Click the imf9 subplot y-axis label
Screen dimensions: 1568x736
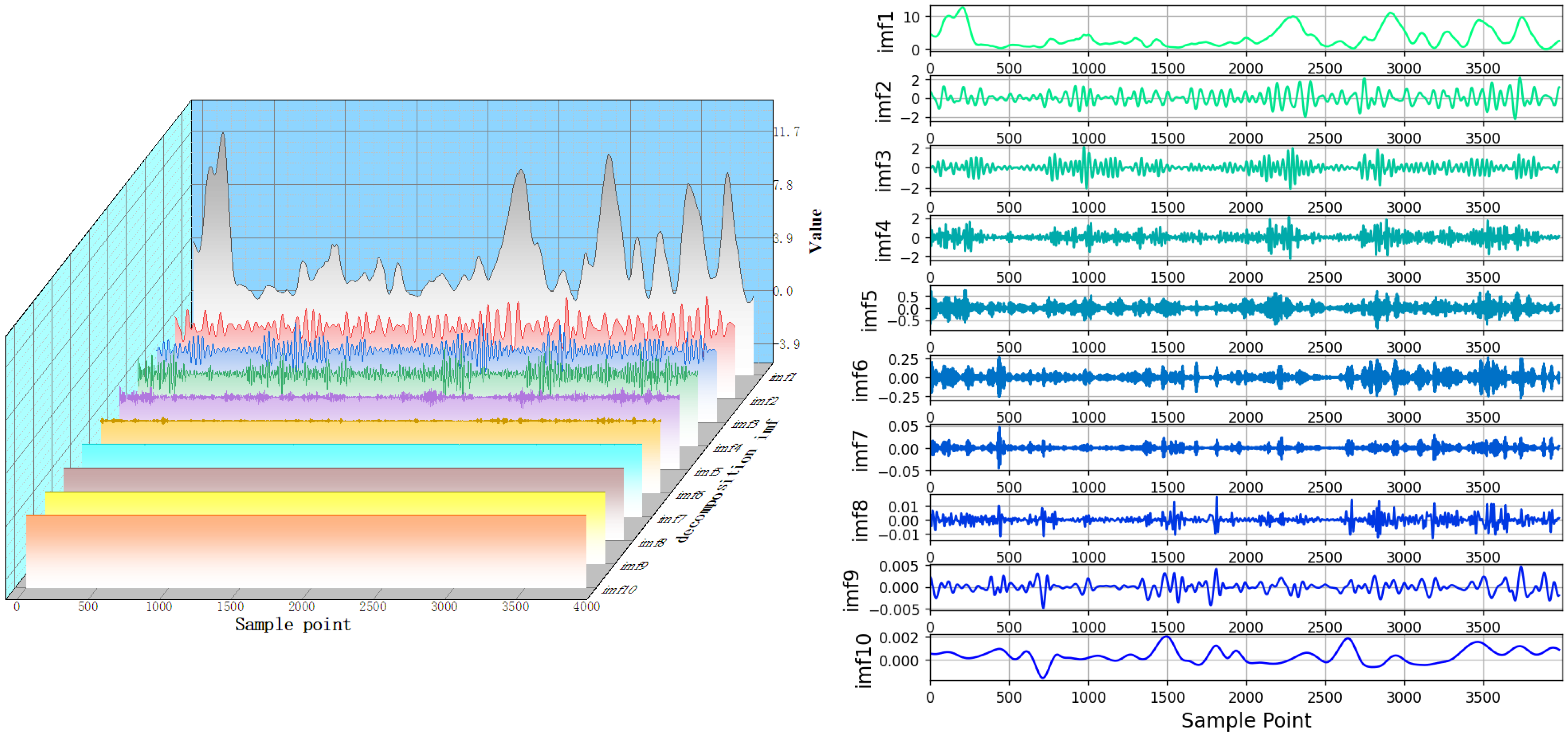(x=851, y=591)
